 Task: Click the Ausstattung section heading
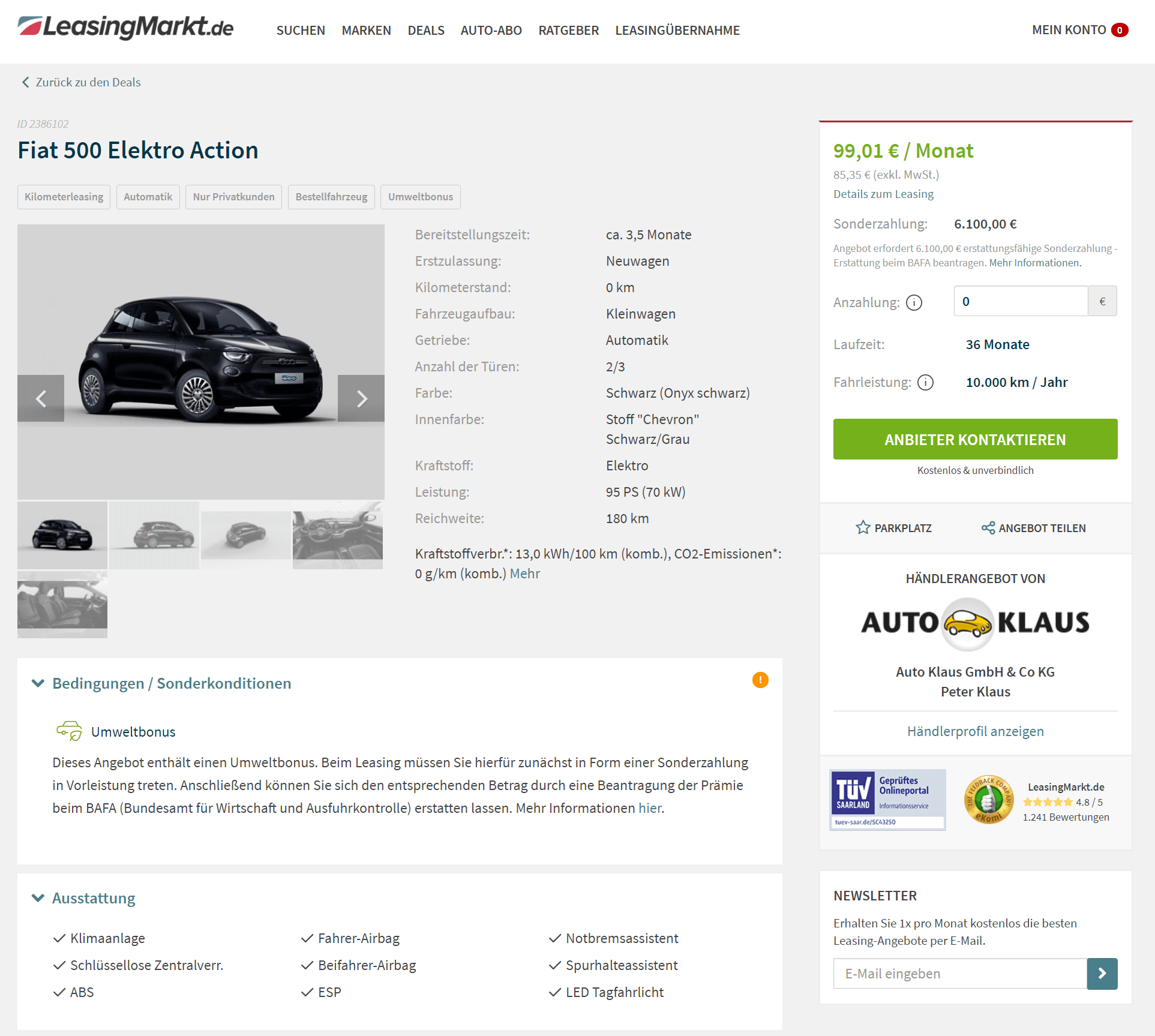point(94,898)
